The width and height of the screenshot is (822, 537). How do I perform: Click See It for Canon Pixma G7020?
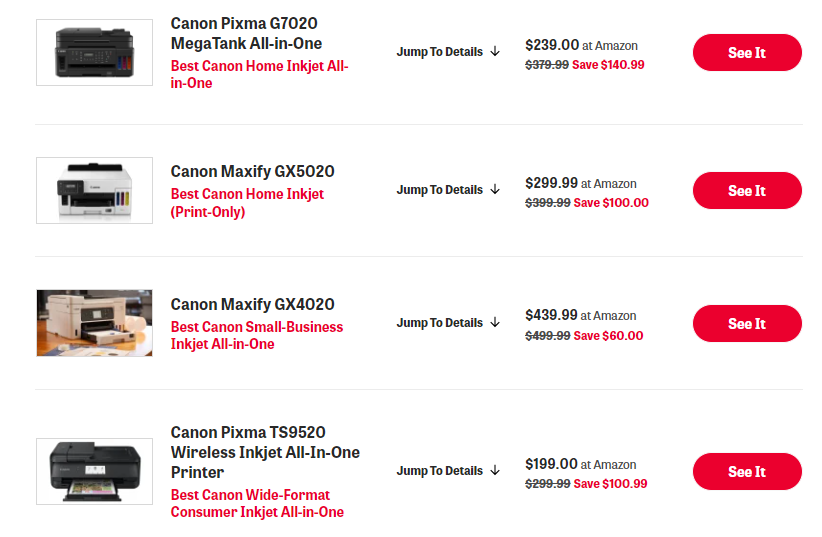(747, 52)
